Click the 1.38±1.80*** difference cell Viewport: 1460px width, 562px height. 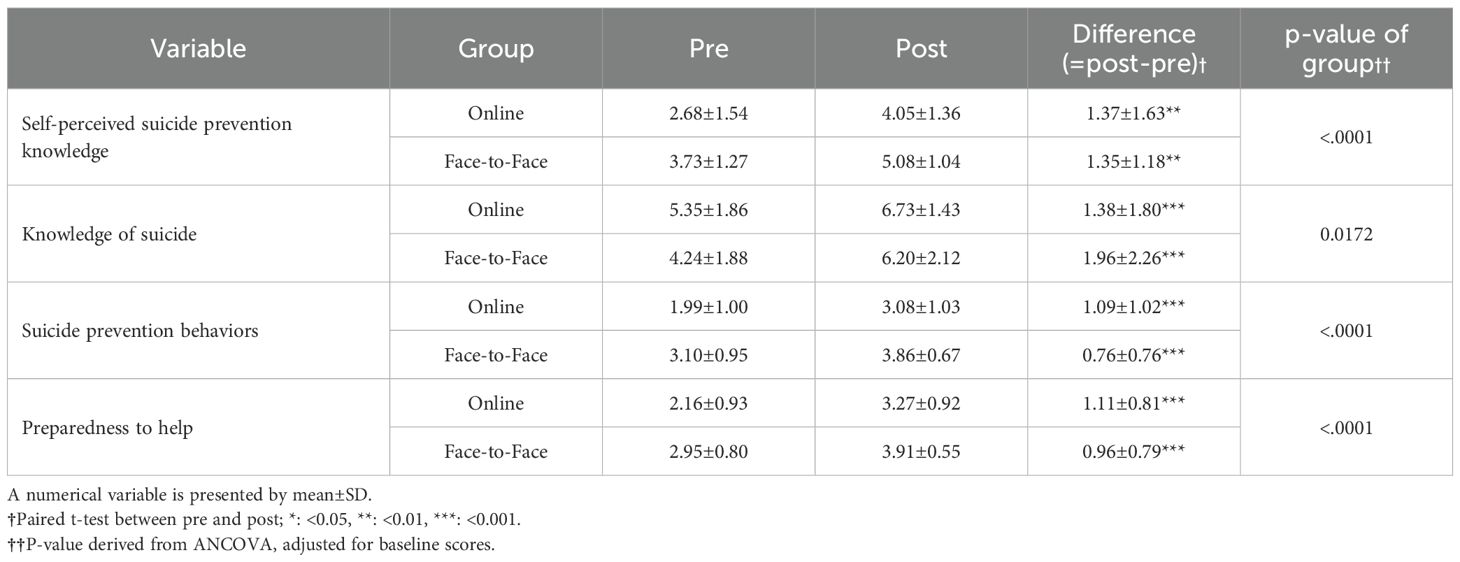coord(1134,210)
